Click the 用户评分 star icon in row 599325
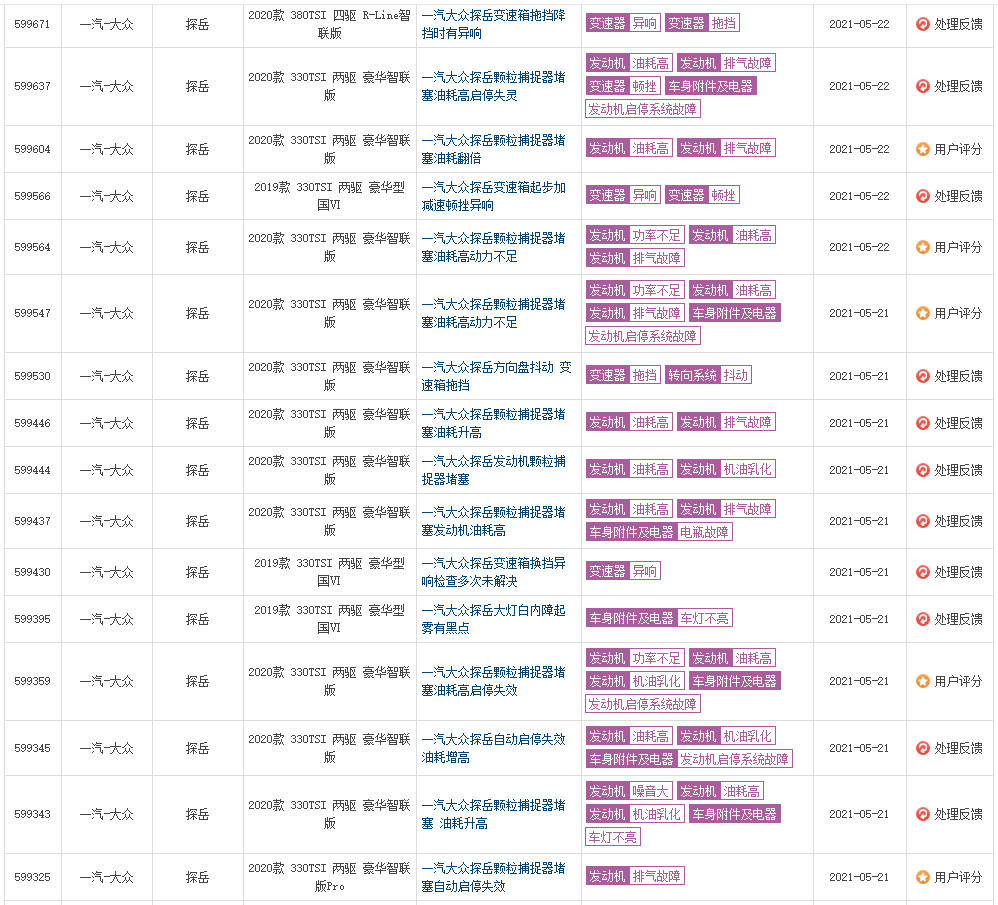The height and width of the screenshot is (905, 998). pos(922,877)
